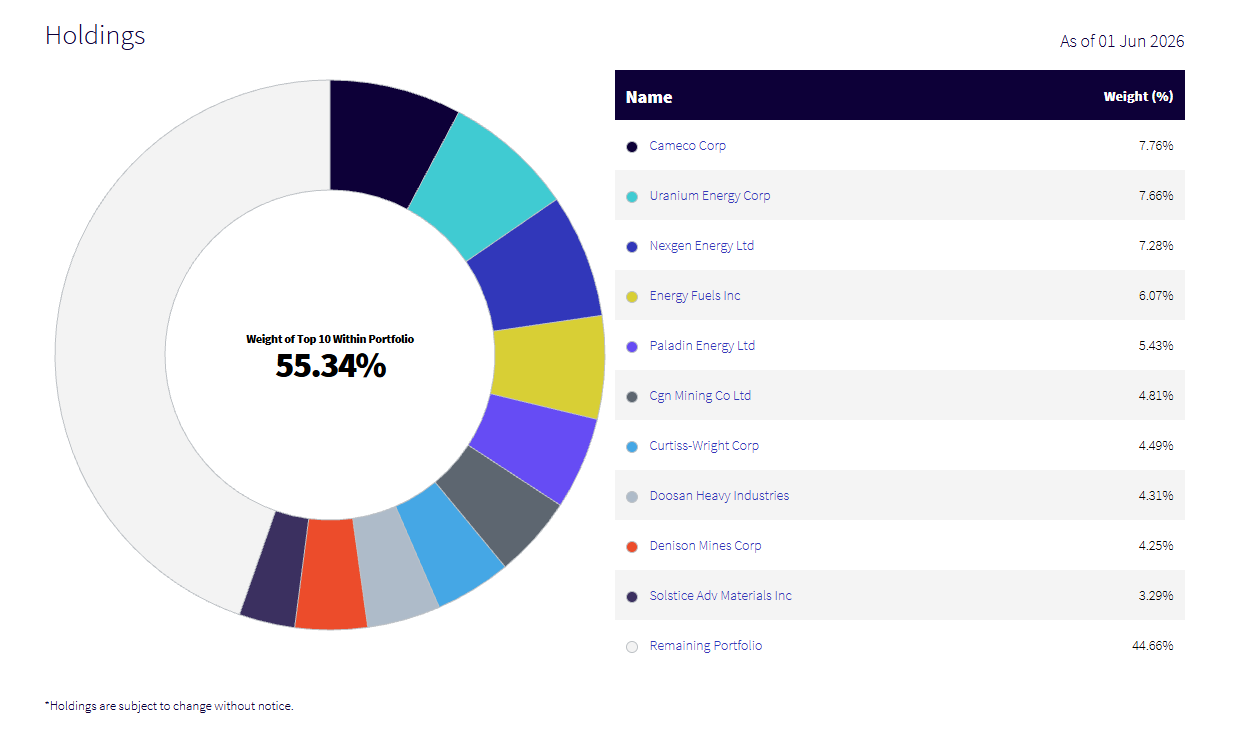Click the 44.66% remaining weight value
1236x740 pixels.
[1153, 646]
